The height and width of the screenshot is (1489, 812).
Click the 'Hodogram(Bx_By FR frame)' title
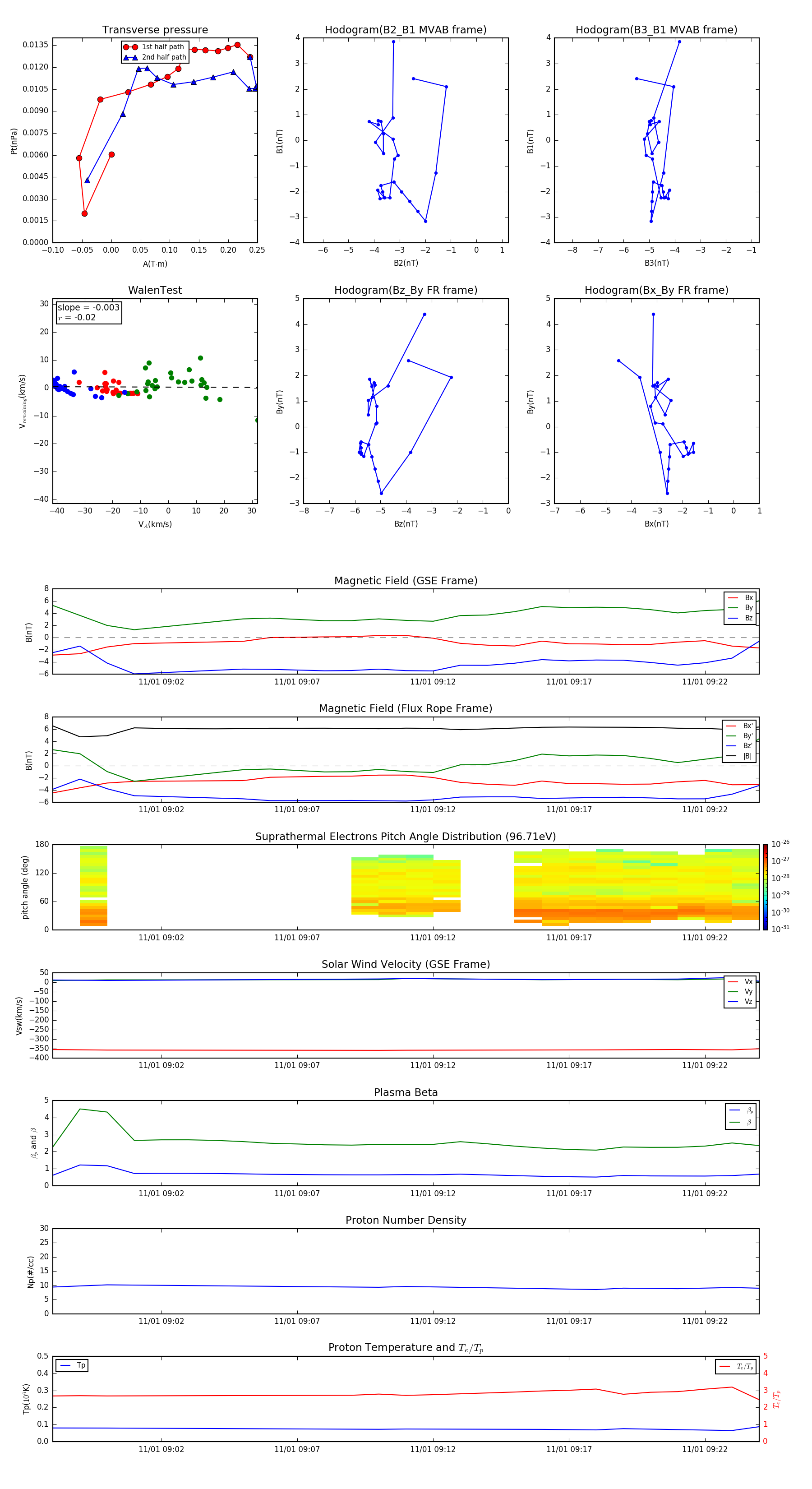click(656, 290)
